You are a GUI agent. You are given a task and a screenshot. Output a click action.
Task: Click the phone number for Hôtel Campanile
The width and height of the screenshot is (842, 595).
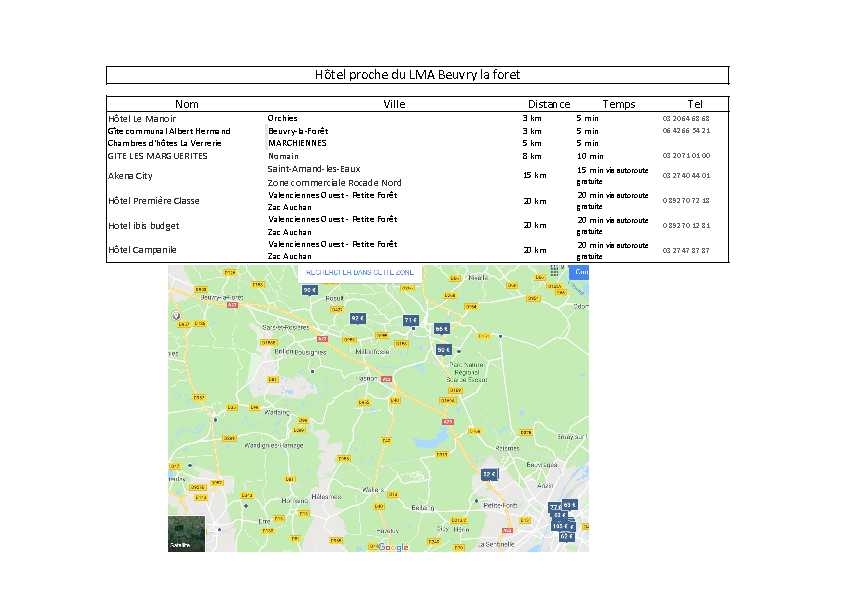pyautogui.click(x=686, y=250)
